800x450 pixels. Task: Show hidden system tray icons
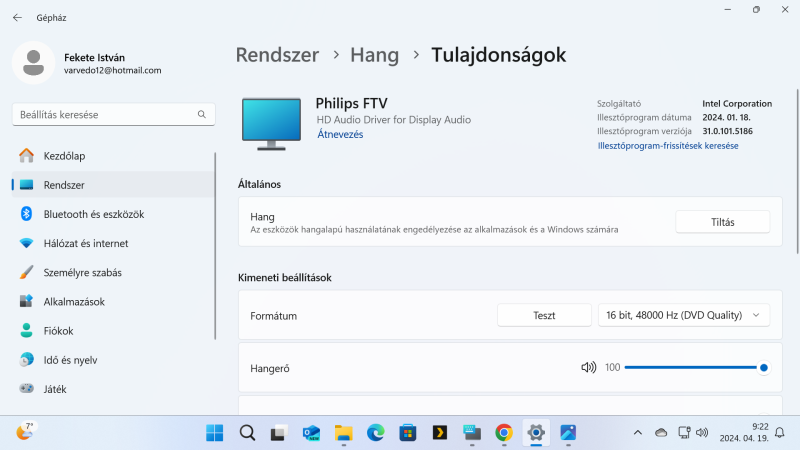638,433
